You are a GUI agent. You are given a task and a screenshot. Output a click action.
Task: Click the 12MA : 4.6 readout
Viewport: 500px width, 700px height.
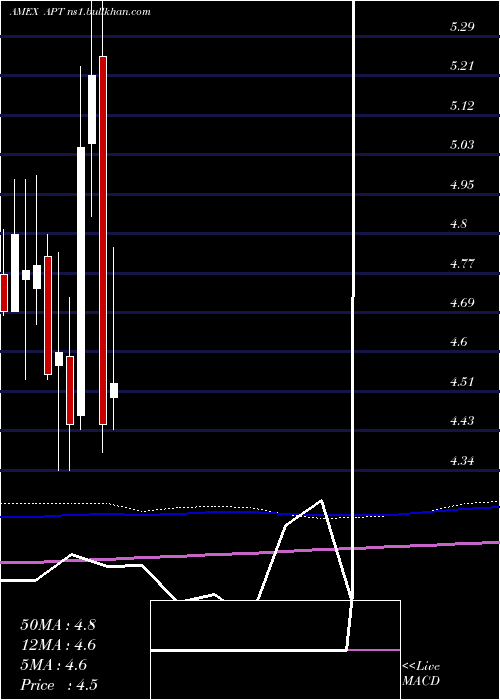click(58, 645)
